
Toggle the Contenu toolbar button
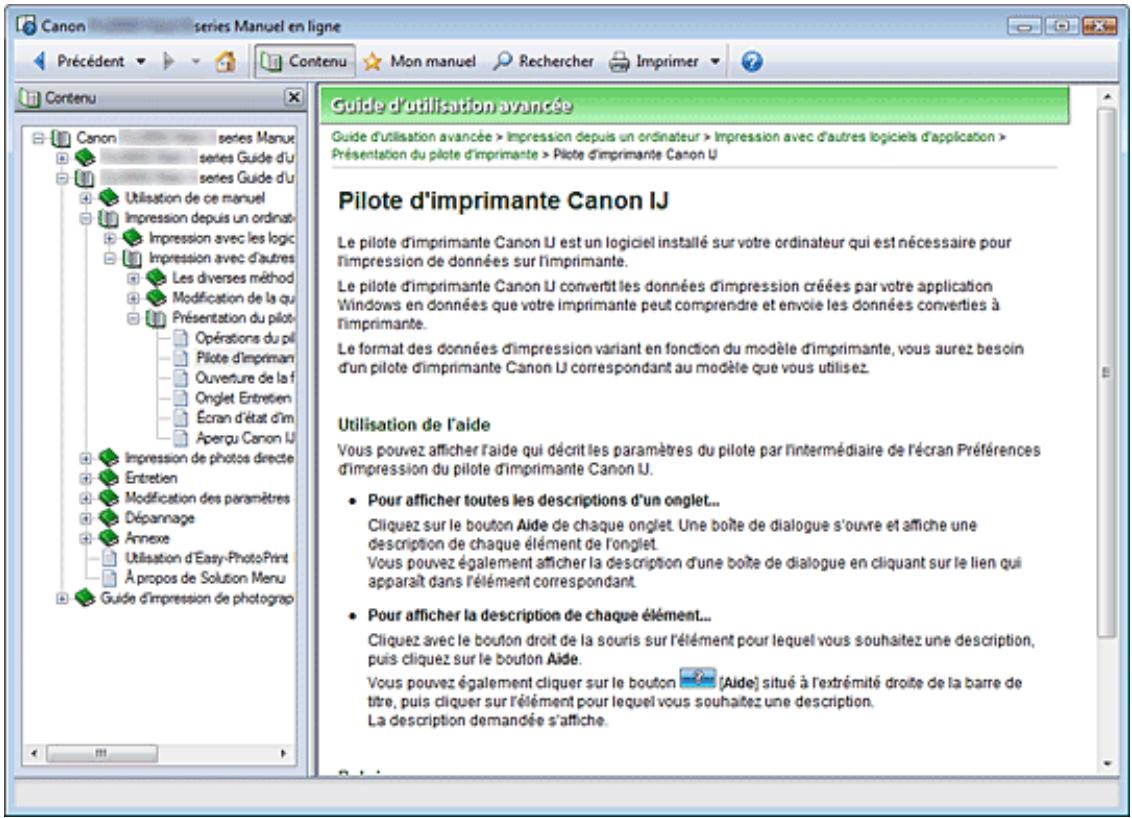coord(305,61)
